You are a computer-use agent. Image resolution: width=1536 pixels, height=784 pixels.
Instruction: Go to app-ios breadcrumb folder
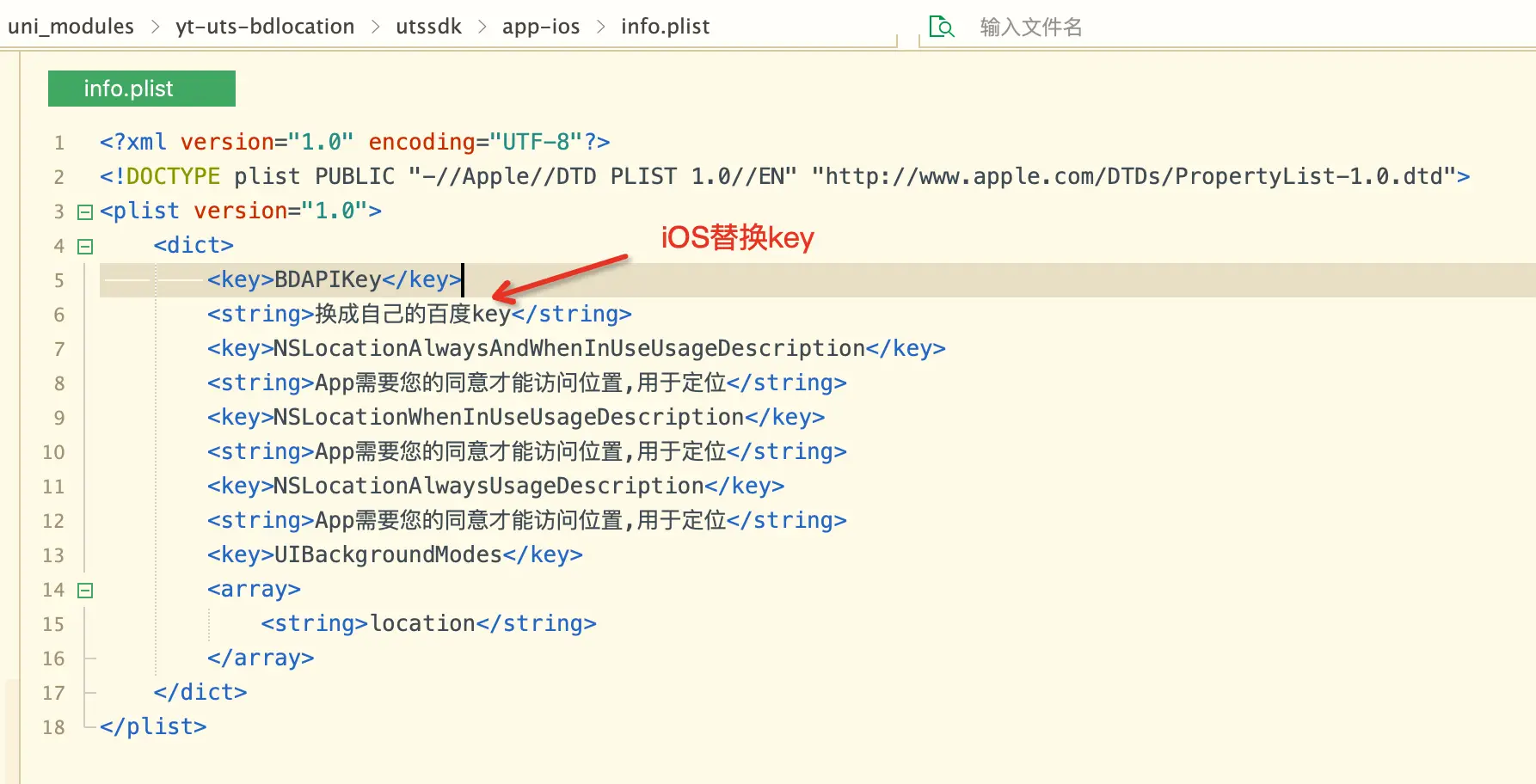[x=541, y=27]
